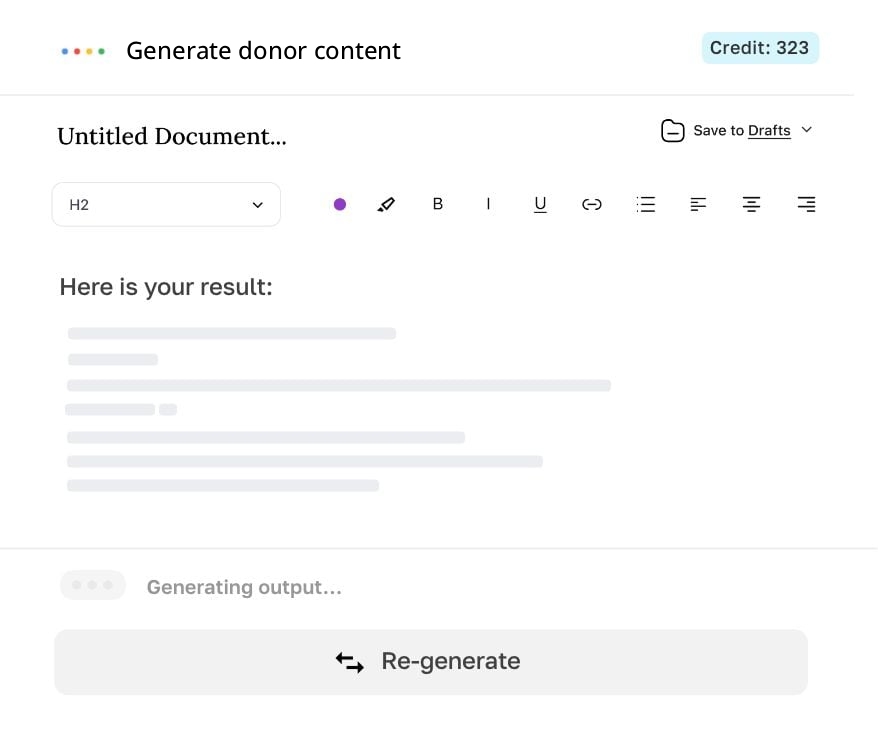Toggle bold formatting
This screenshot has width=878, height=748.
coord(437,204)
